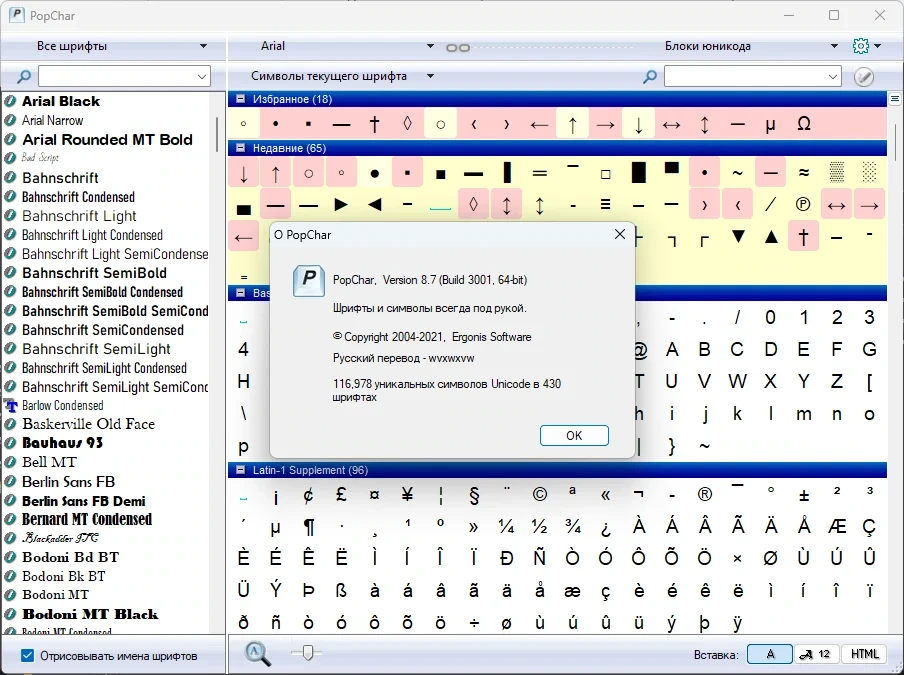The image size is (904, 675).
Task: Pick the registered sign in Latin-1 Supplement
Action: tap(705, 495)
